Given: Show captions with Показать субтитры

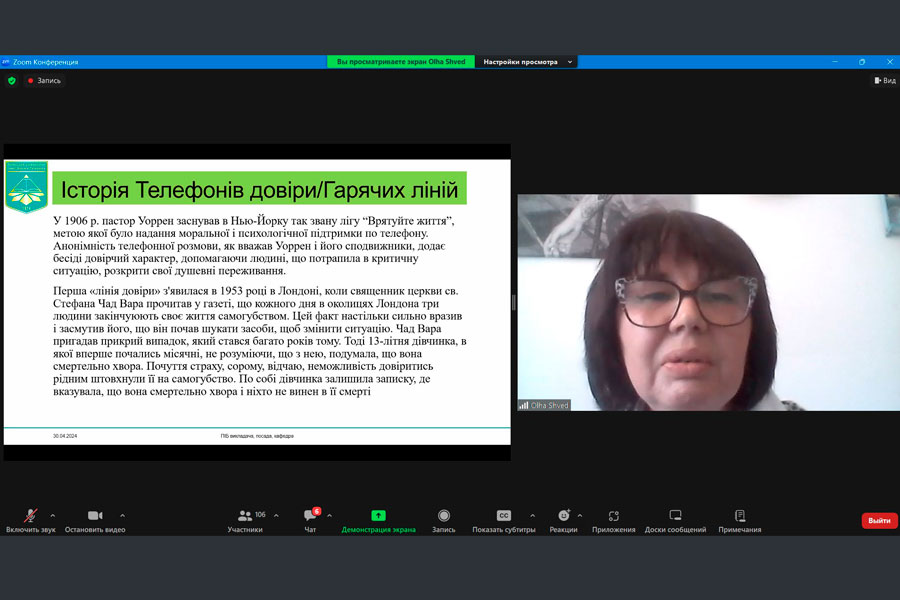Looking at the screenshot, I should click(x=503, y=521).
